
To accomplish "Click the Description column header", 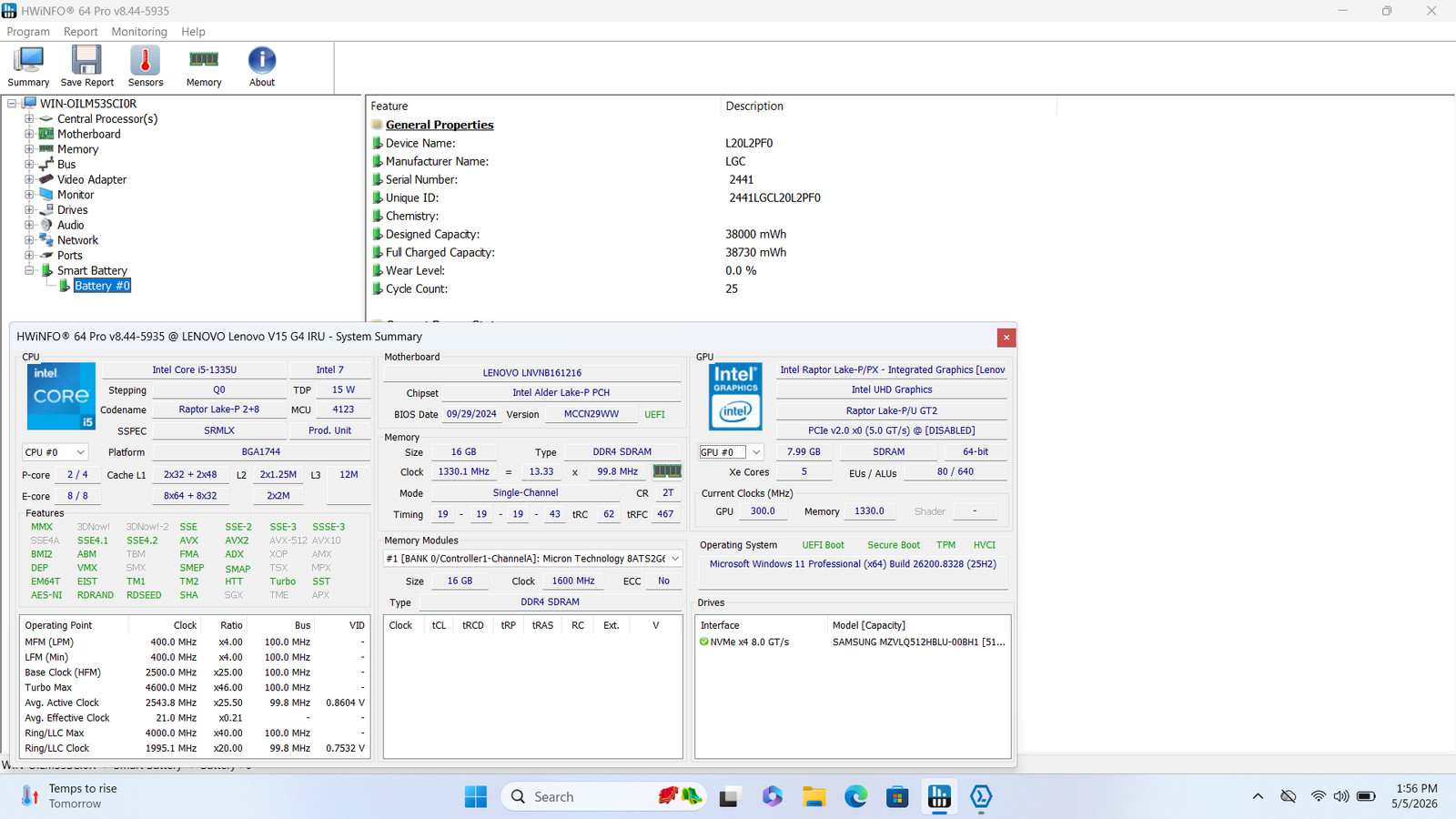I will 888,106.
